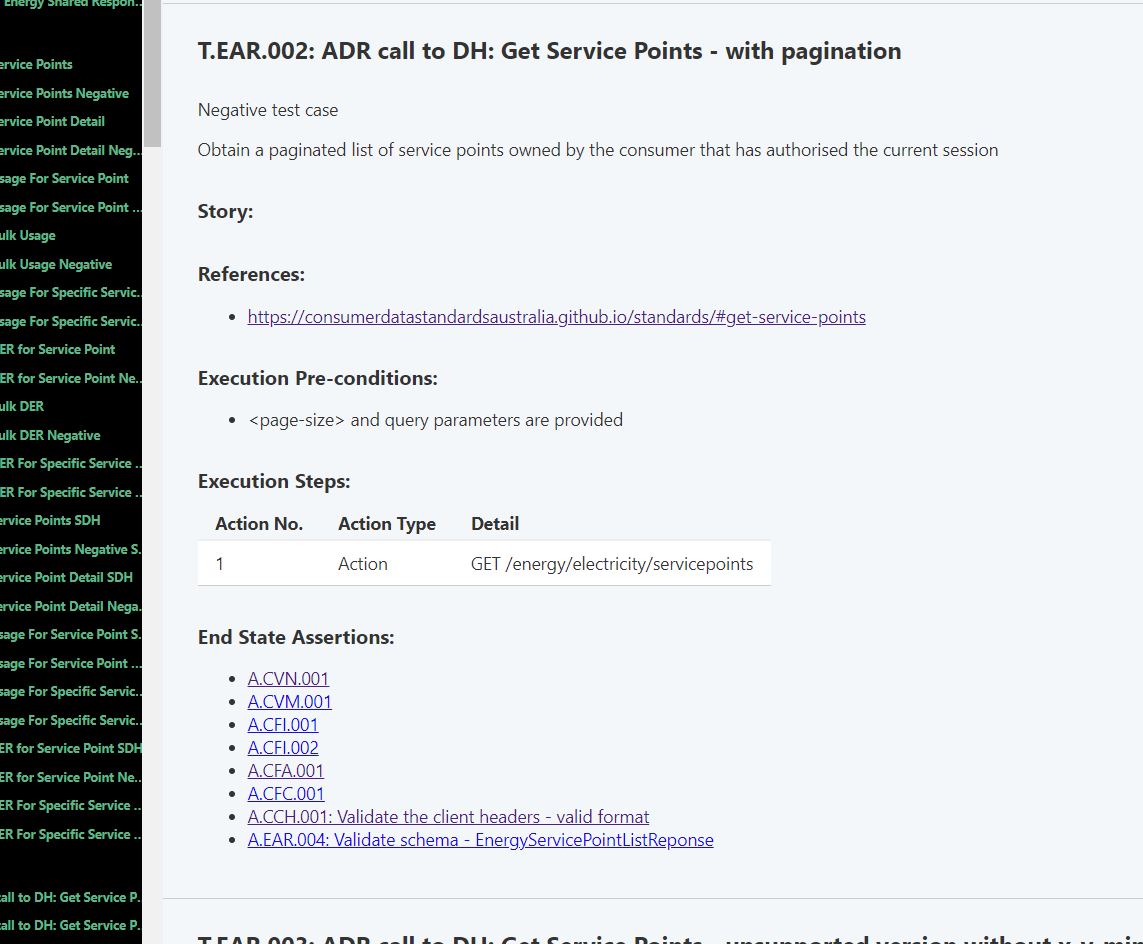Open A.CCH.001 validate client headers assertion
This screenshot has height=944, width=1143.
tap(448, 816)
